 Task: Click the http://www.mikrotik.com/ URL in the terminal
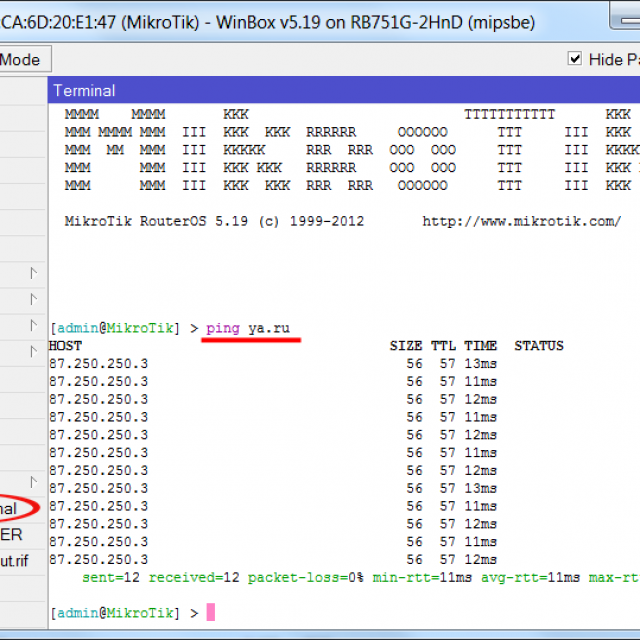522,222
